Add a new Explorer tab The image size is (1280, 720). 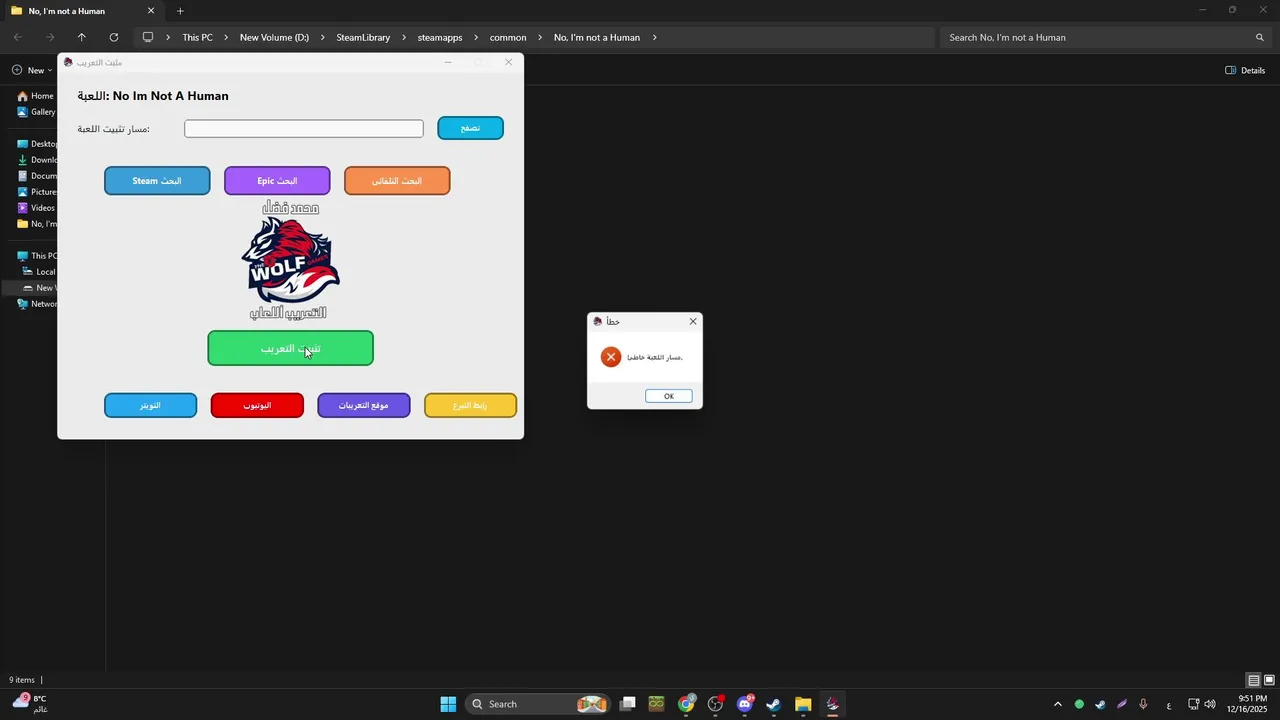coord(180,11)
